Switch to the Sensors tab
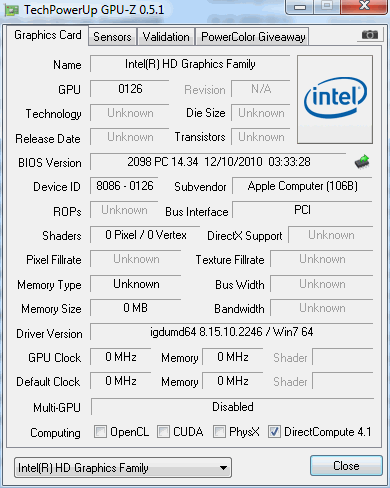Screen dimensions: 390x488 click(112, 37)
